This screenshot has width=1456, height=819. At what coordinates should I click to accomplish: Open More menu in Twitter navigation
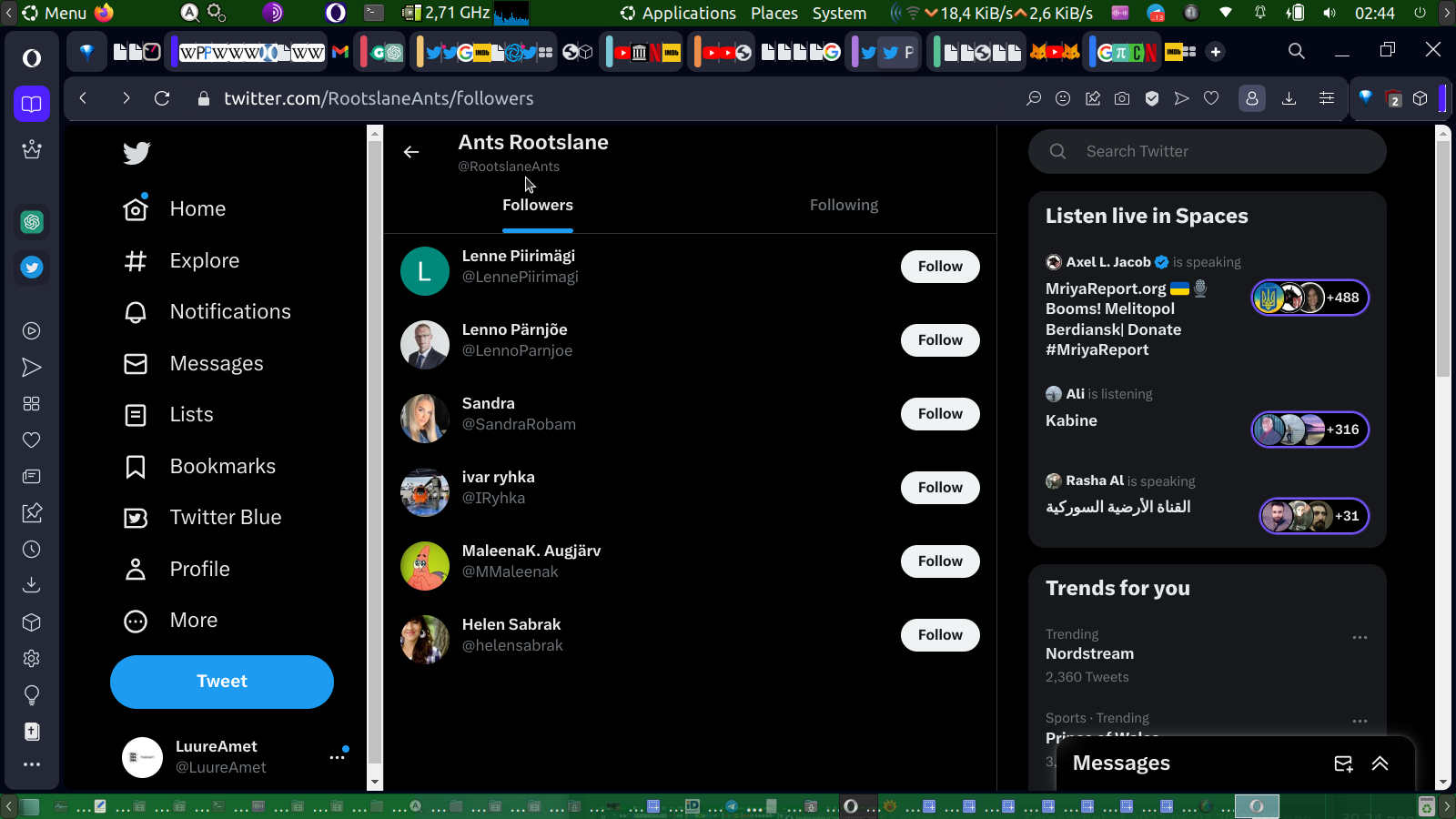tap(171, 621)
